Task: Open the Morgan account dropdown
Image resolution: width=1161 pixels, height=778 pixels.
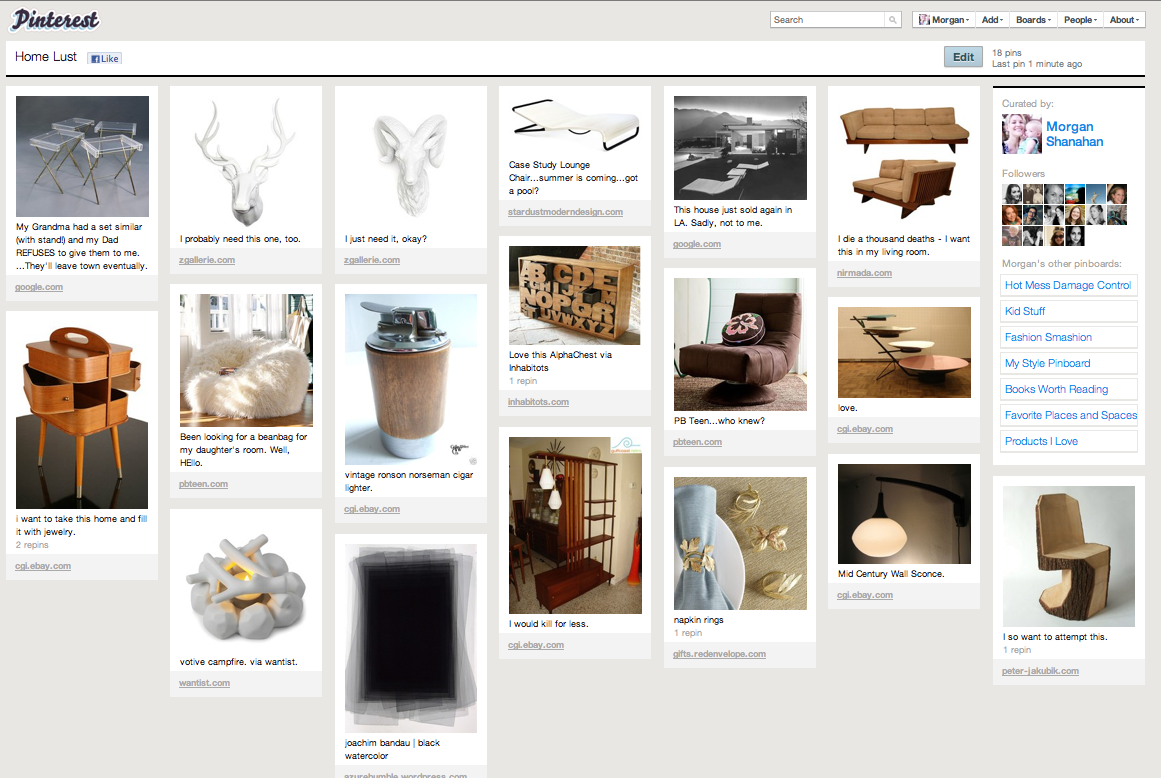Action: point(942,20)
